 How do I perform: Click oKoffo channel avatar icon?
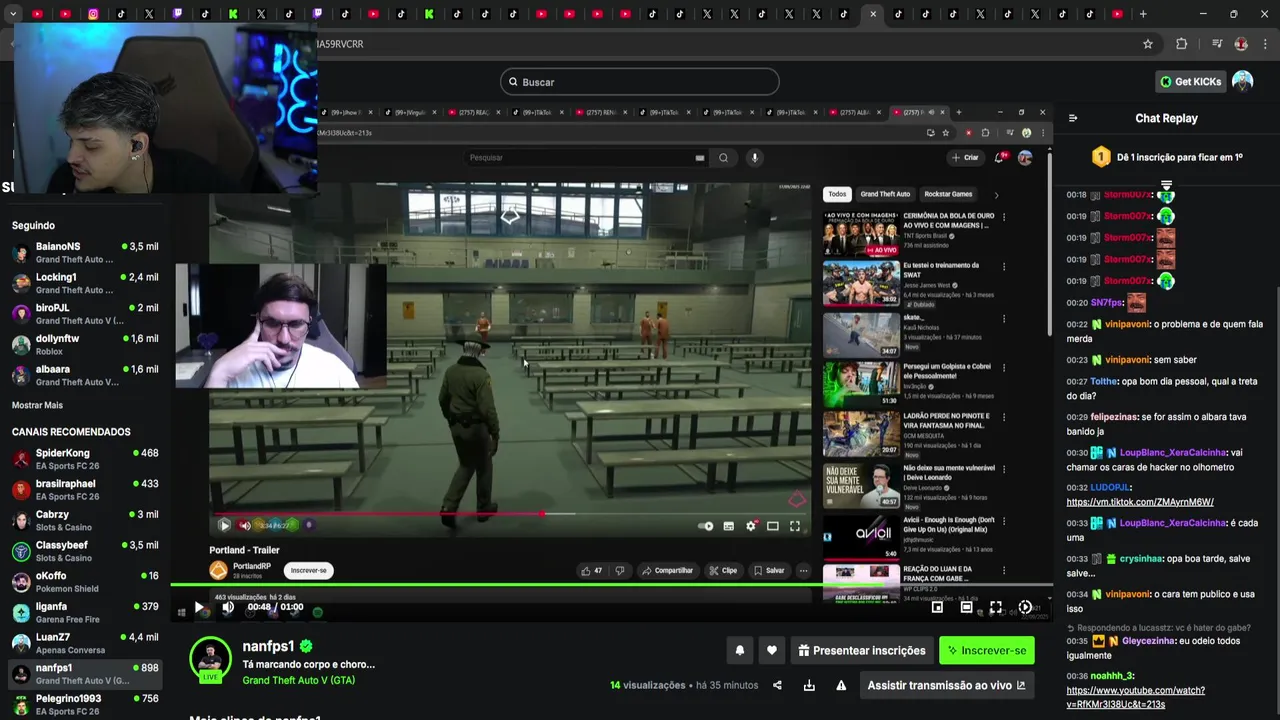(21, 582)
